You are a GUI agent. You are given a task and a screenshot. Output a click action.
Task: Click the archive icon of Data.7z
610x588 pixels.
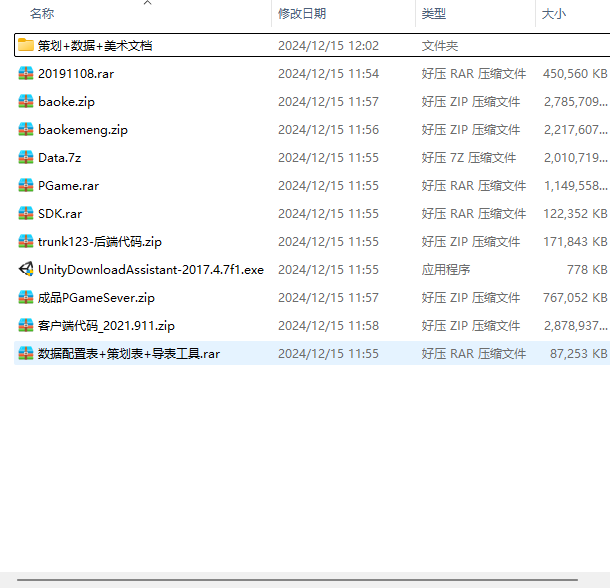(26, 157)
